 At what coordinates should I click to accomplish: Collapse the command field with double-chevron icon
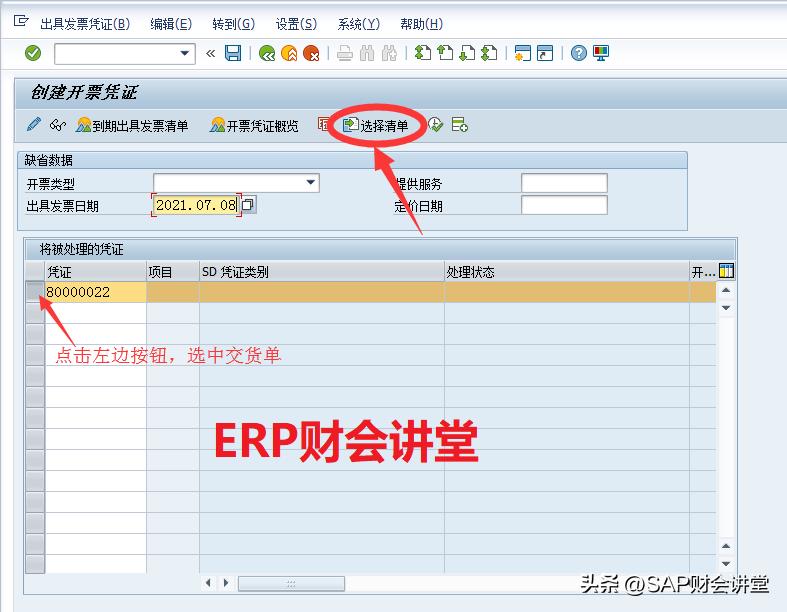point(210,53)
